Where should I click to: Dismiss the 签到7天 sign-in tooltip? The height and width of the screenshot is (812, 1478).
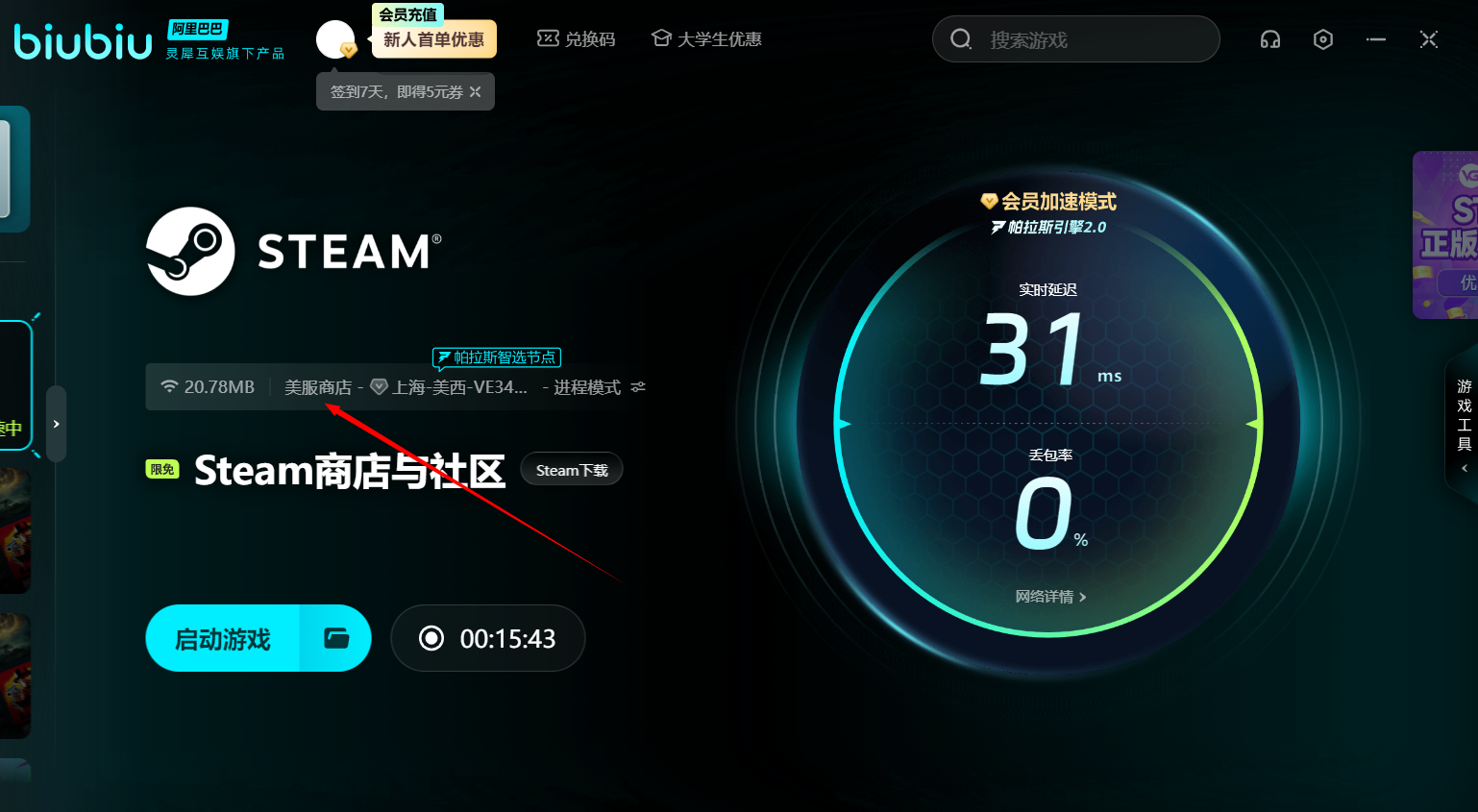point(476,92)
